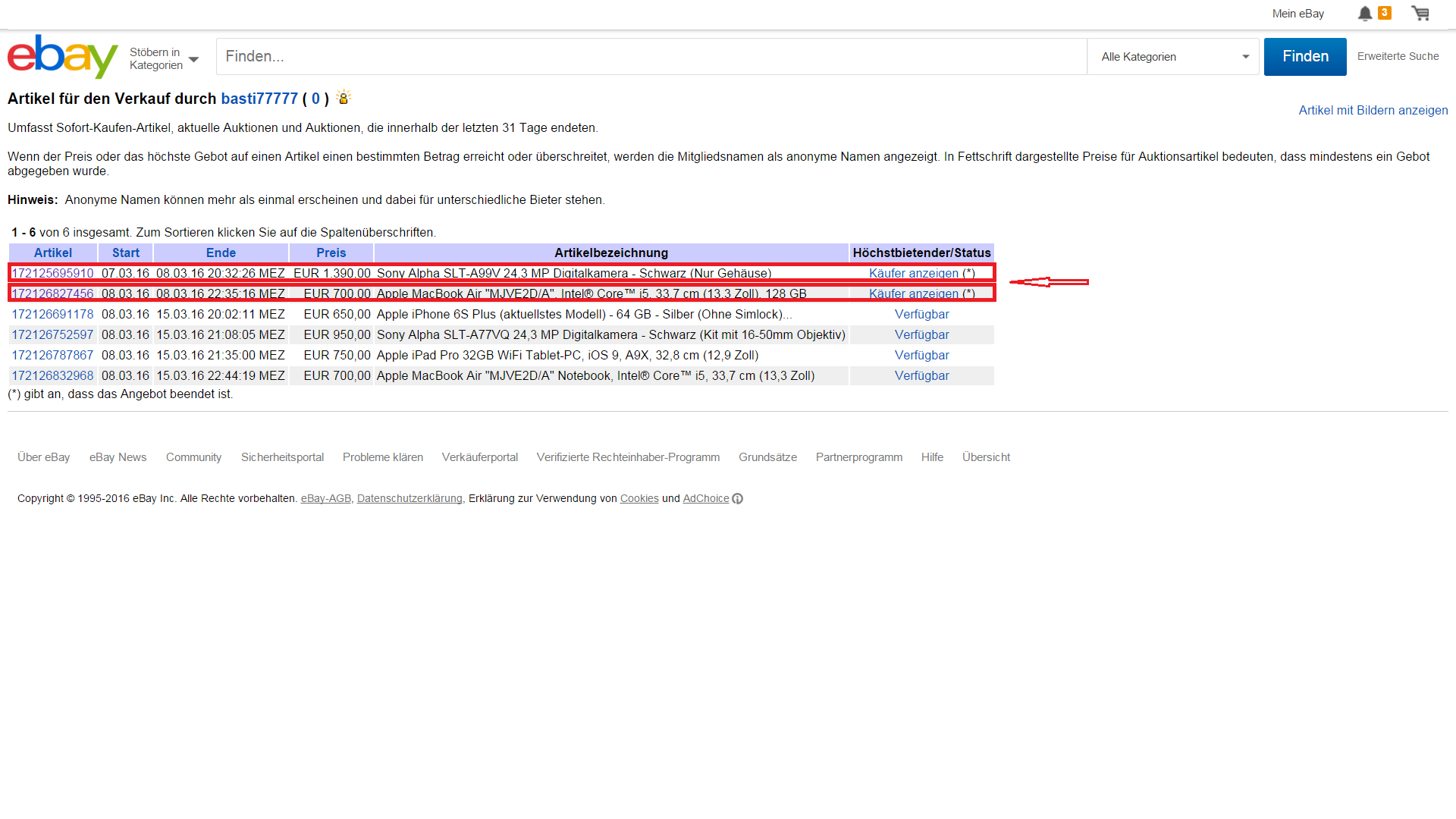Open item number 172125695910
This screenshot has height=819, width=1456.
point(52,273)
